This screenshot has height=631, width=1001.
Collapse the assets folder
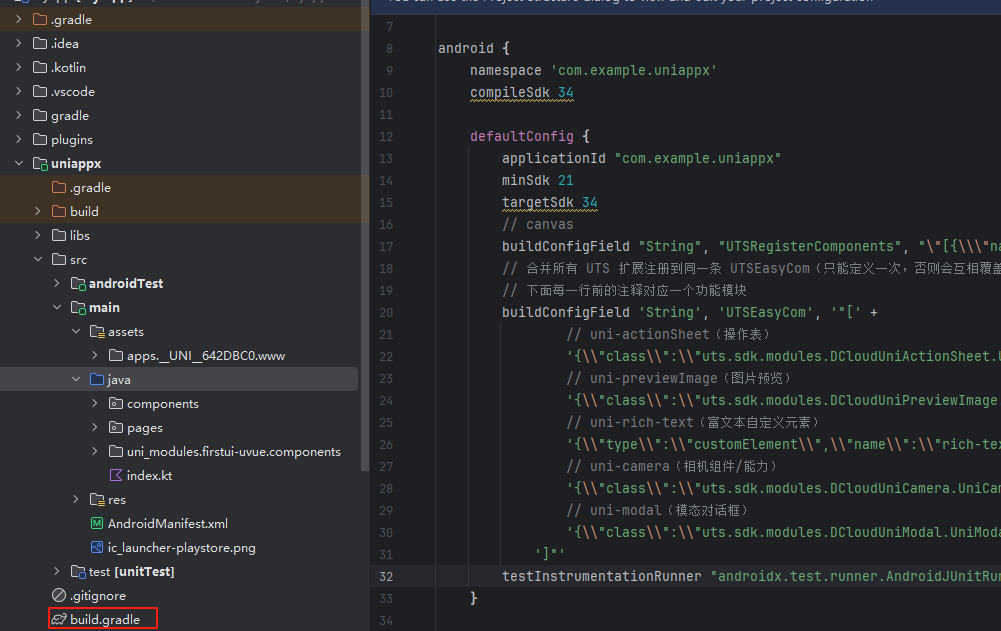pyautogui.click(x=76, y=331)
